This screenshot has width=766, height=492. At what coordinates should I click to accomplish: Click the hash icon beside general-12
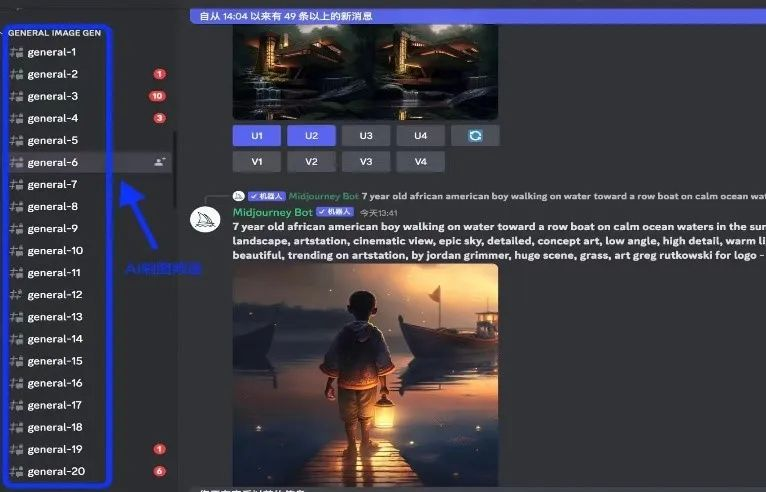(x=17, y=295)
